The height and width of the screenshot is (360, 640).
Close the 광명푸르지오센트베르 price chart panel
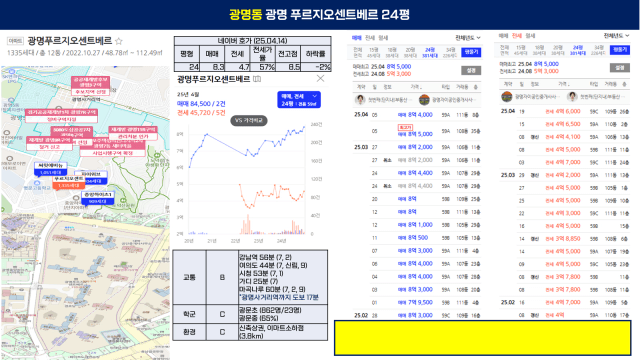pos(320,78)
